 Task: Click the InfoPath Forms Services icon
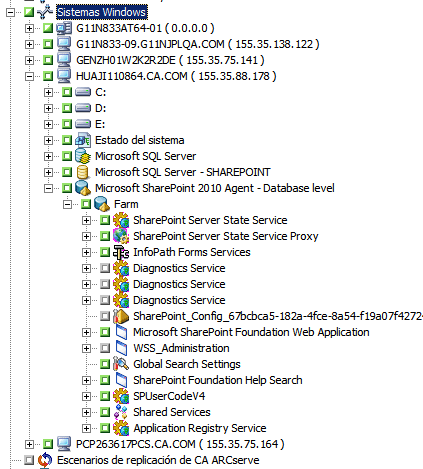click(x=121, y=252)
